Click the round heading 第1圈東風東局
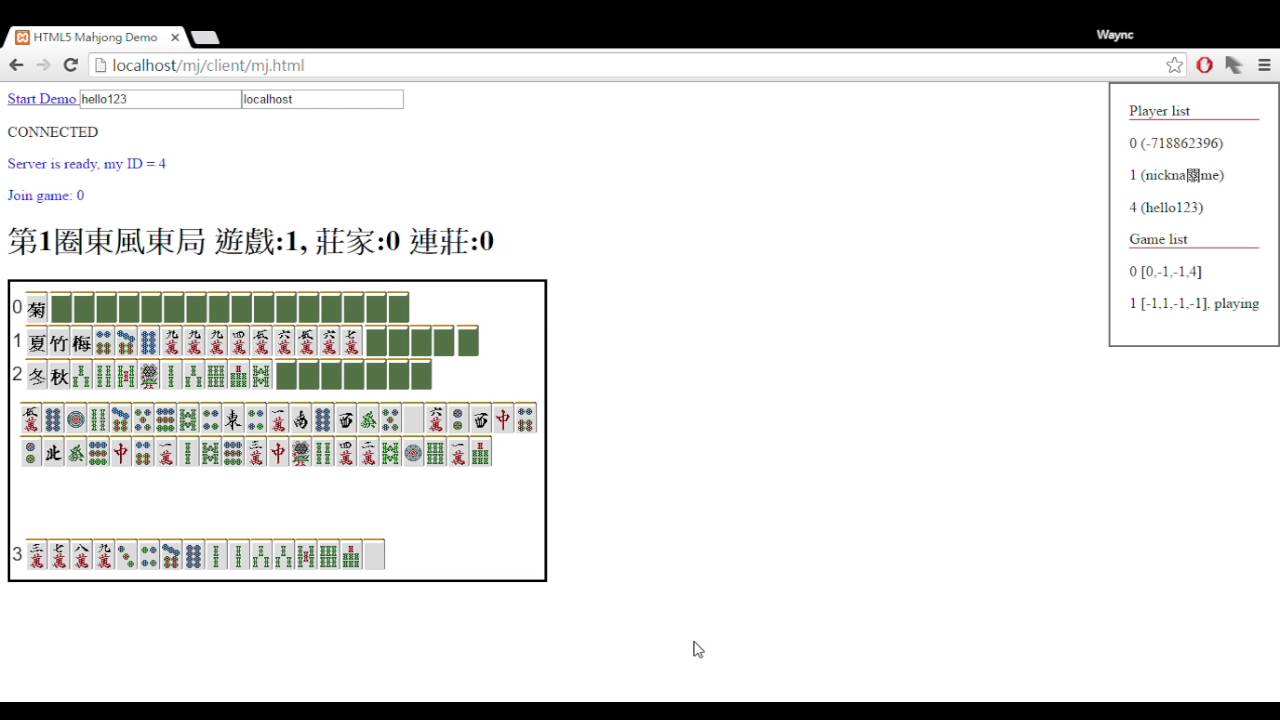The width and height of the screenshot is (1280, 720). 107,241
